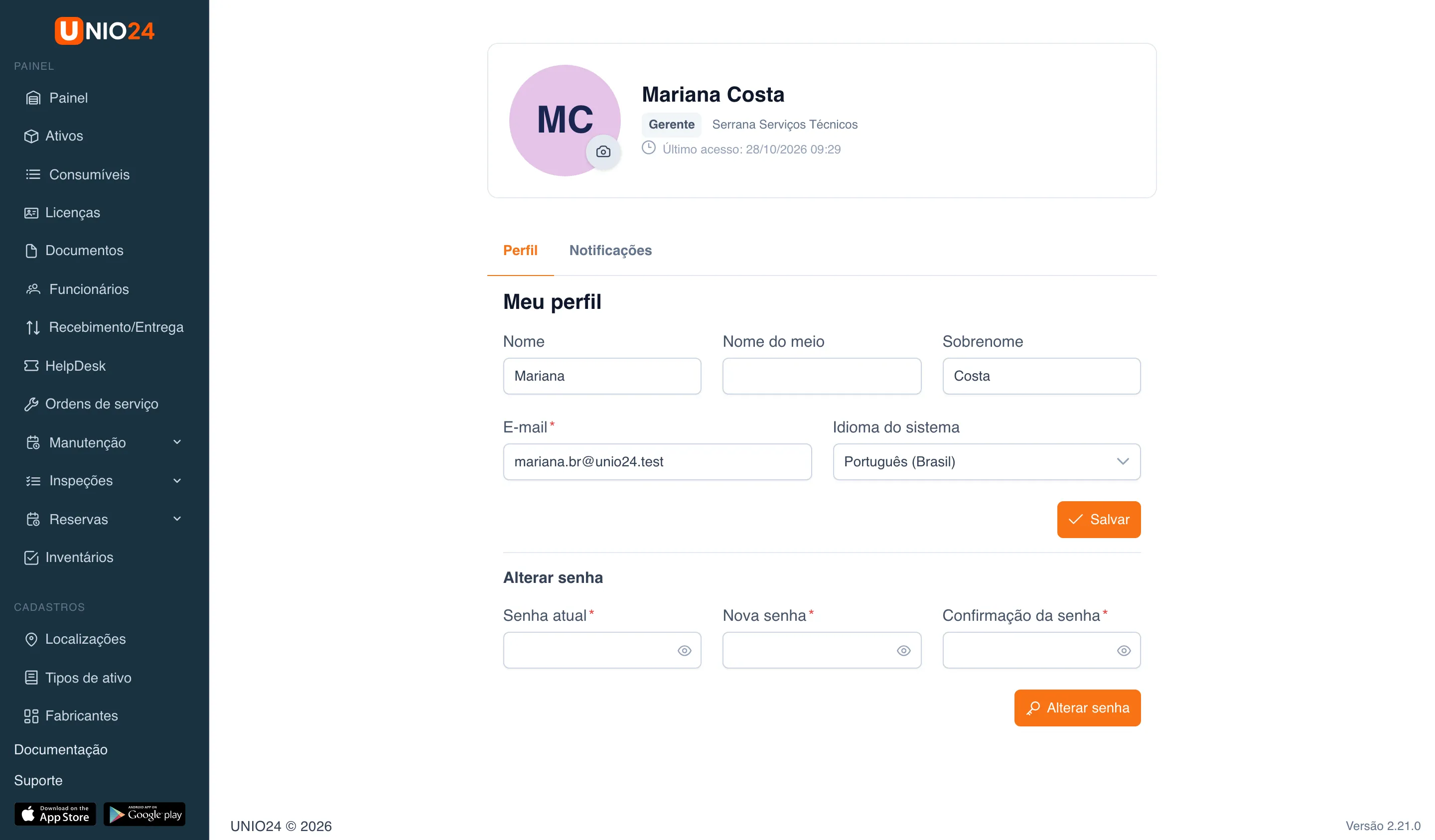Click the Documentos file icon
Image resolution: width=1435 pixels, height=840 pixels.
[x=31, y=251]
